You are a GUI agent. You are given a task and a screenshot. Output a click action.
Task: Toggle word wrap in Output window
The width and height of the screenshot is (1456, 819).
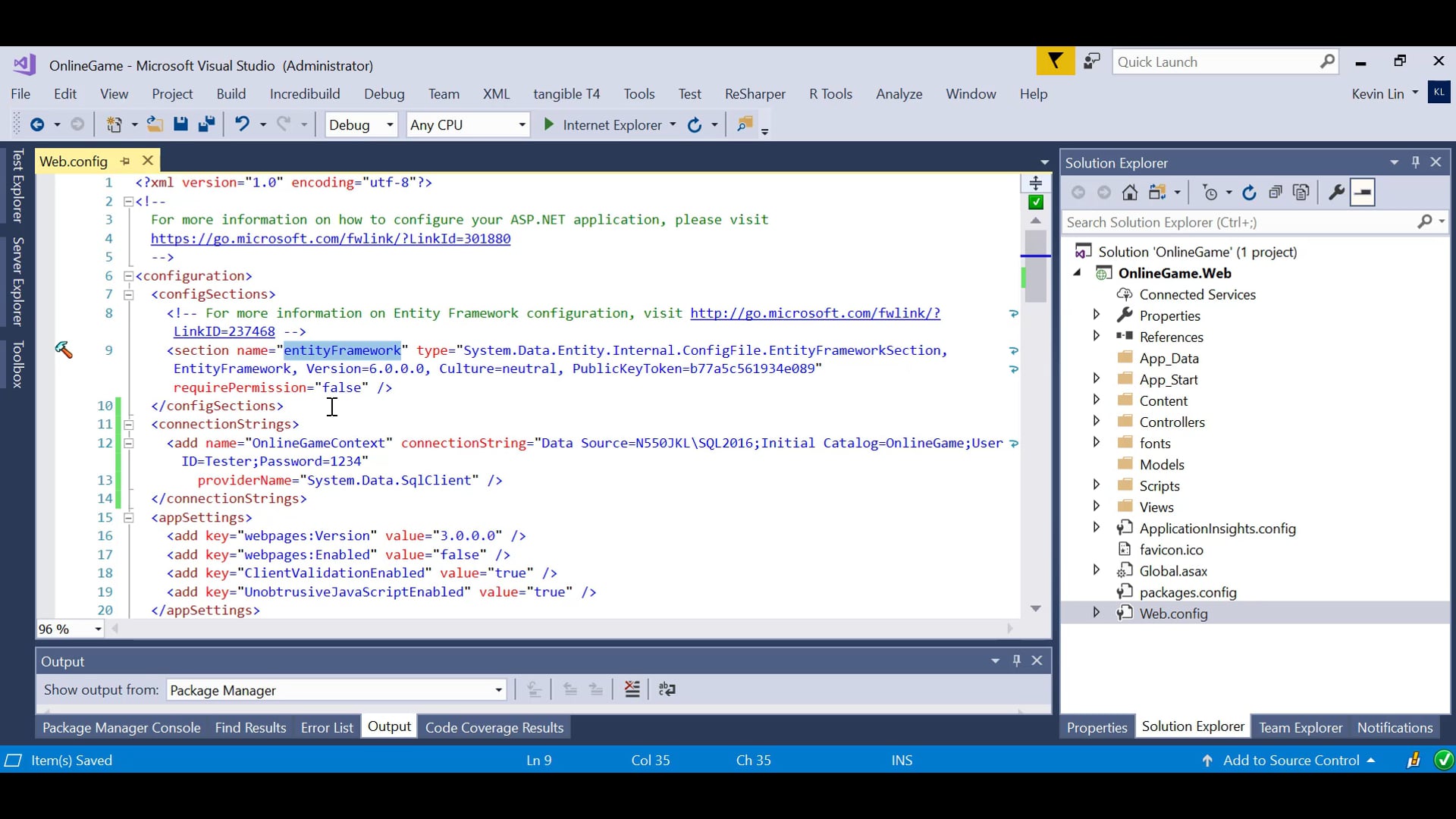[x=667, y=689]
